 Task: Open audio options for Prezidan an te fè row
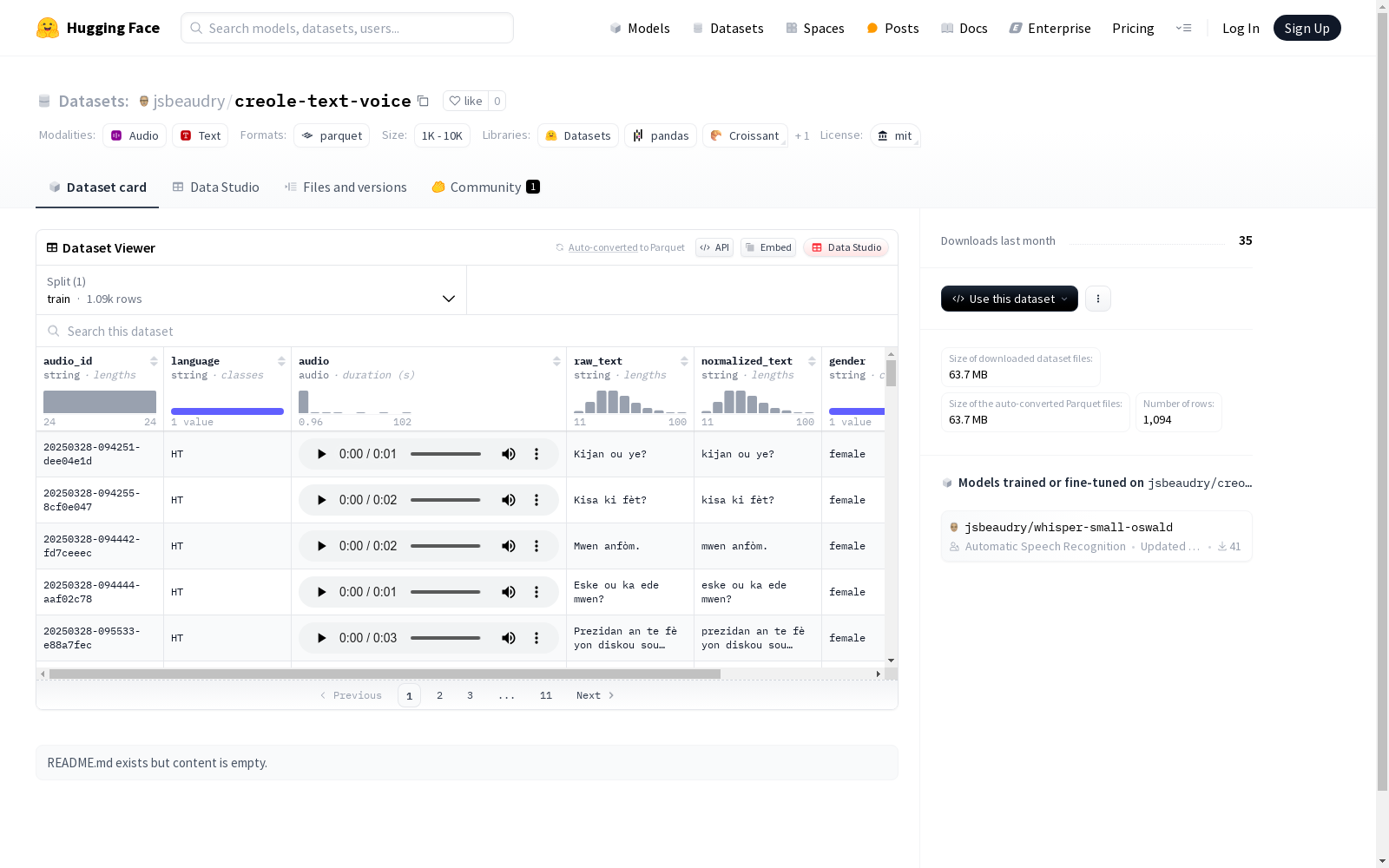coord(537,638)
